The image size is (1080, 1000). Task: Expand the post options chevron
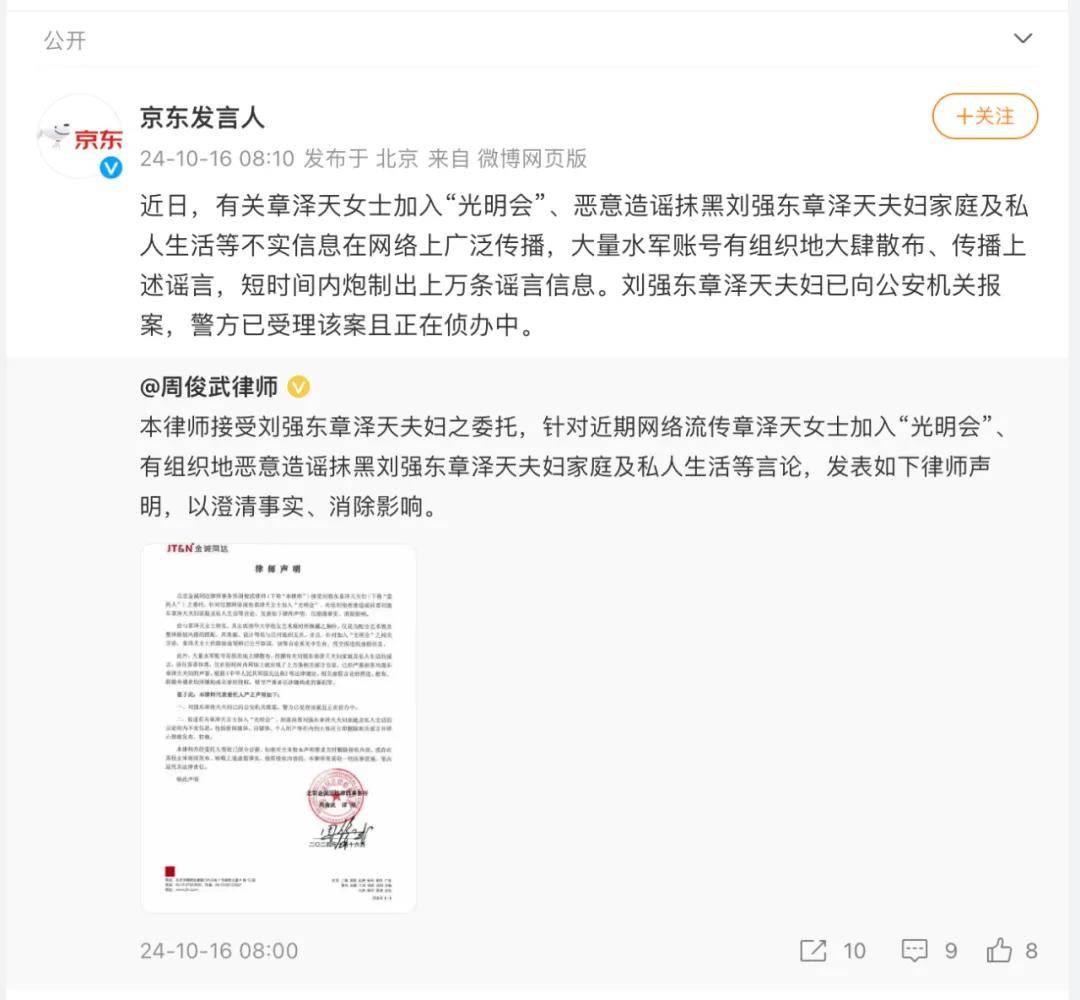1023,38
